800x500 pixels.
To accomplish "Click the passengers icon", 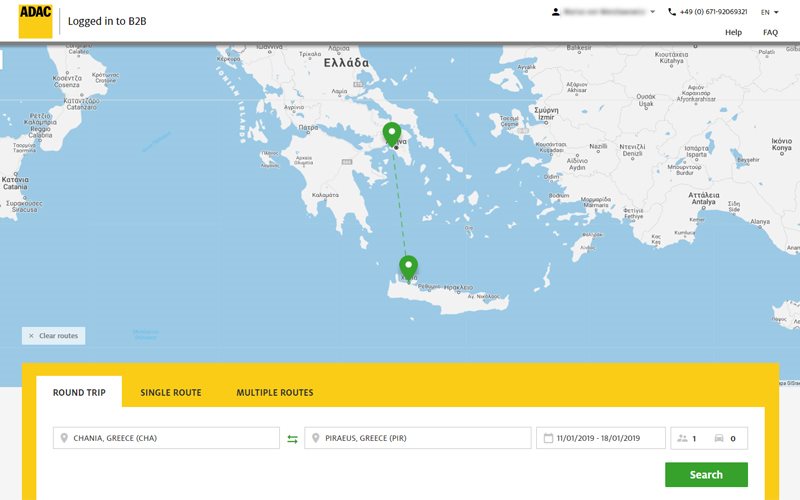I will (683, 438).
